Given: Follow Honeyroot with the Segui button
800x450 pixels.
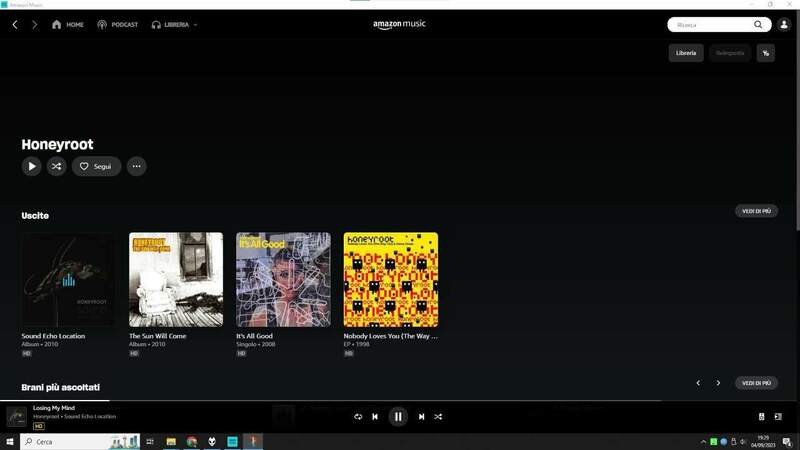Looking at the screenshot, I should click(96, 167).
